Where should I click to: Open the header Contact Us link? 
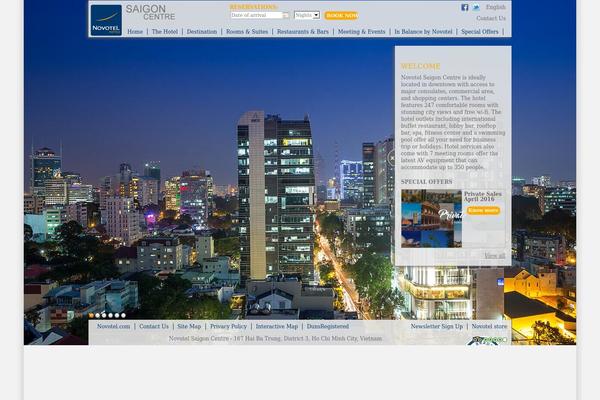491,18
